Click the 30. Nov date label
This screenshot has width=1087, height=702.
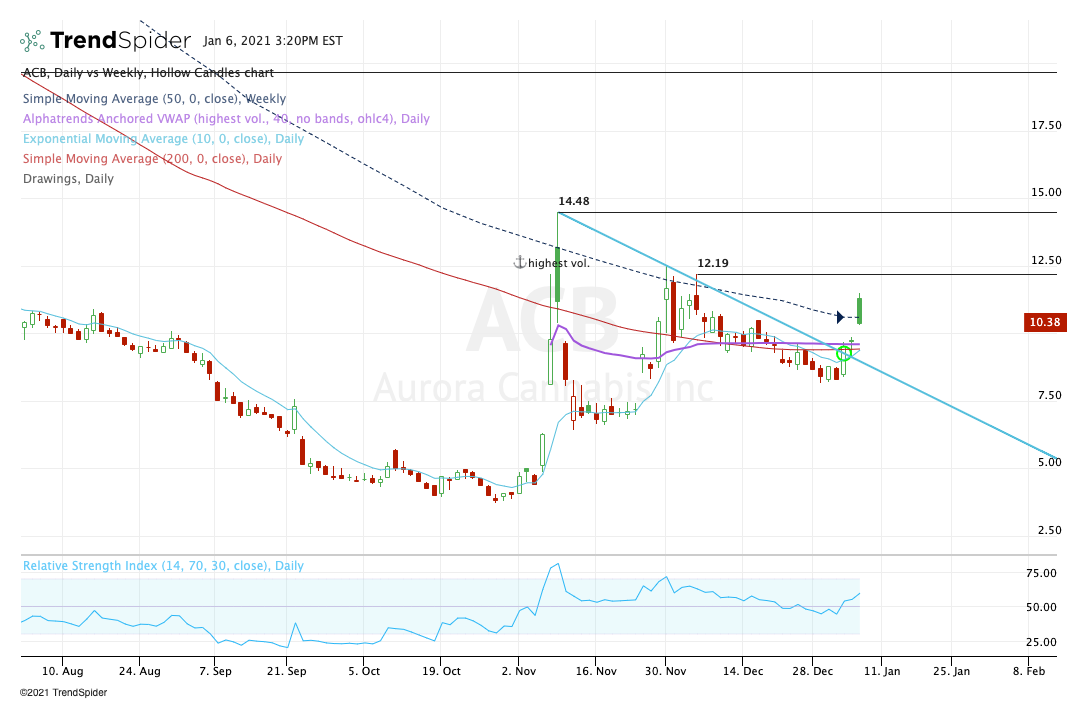pos(666,672)
